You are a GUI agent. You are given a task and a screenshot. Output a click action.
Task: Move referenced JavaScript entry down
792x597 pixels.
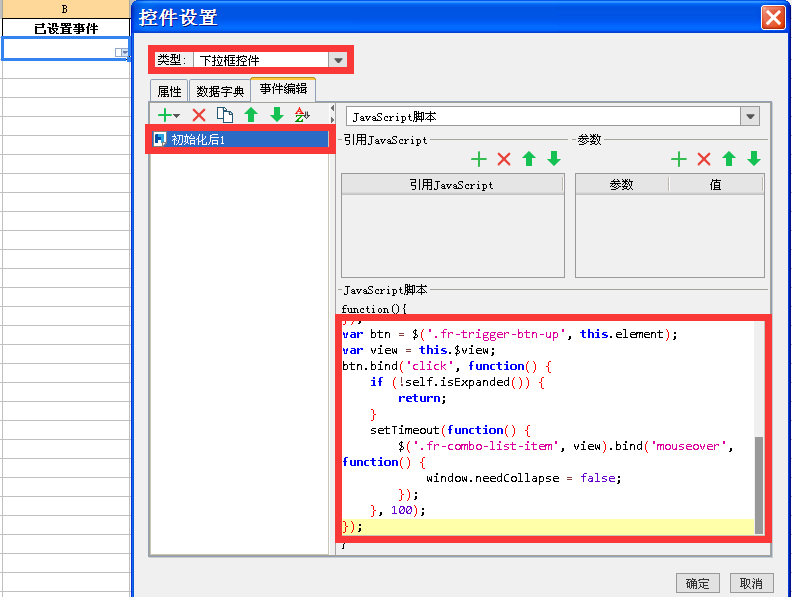(x=554, y=159)
